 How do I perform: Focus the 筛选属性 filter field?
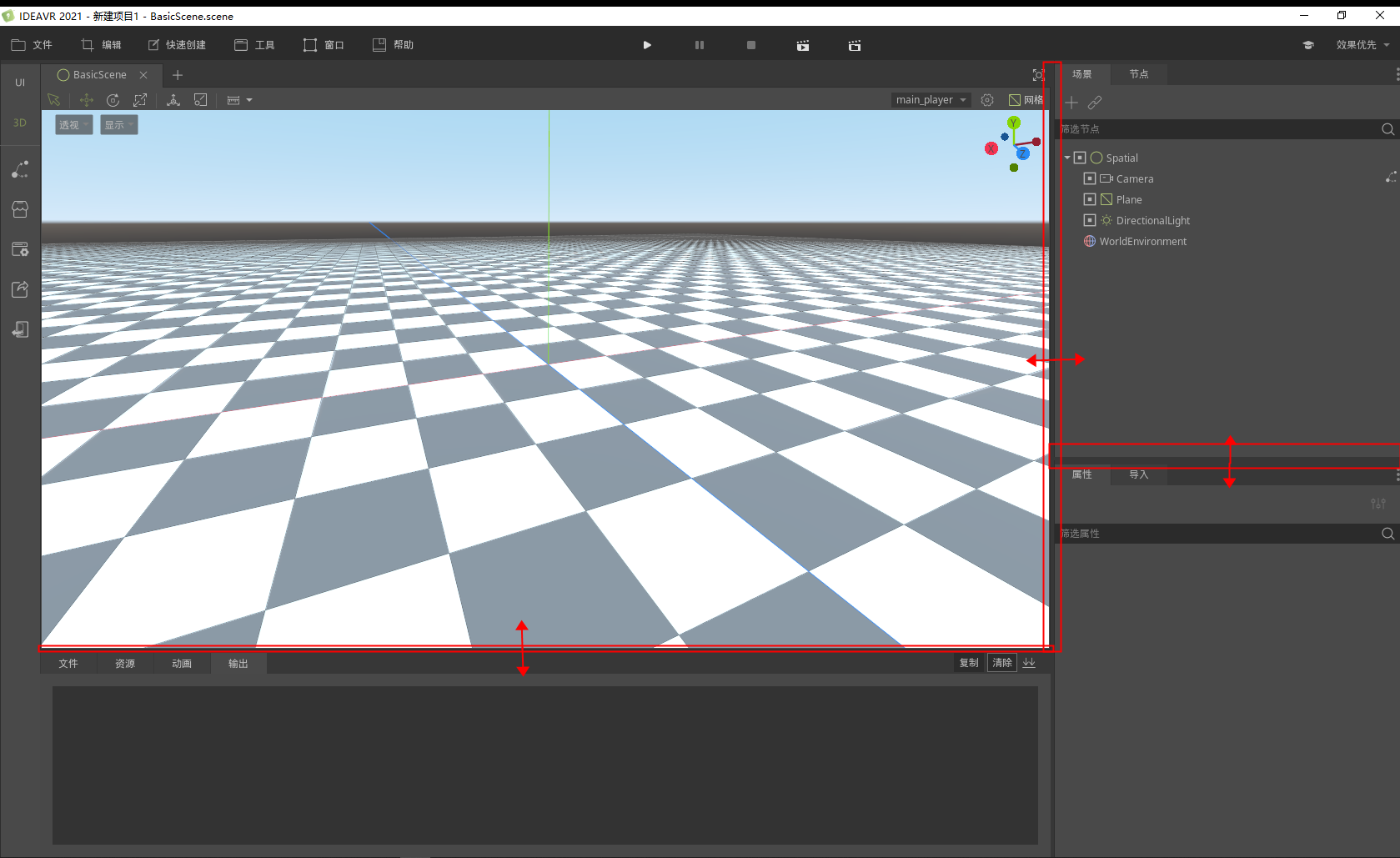coord(1219,534)
